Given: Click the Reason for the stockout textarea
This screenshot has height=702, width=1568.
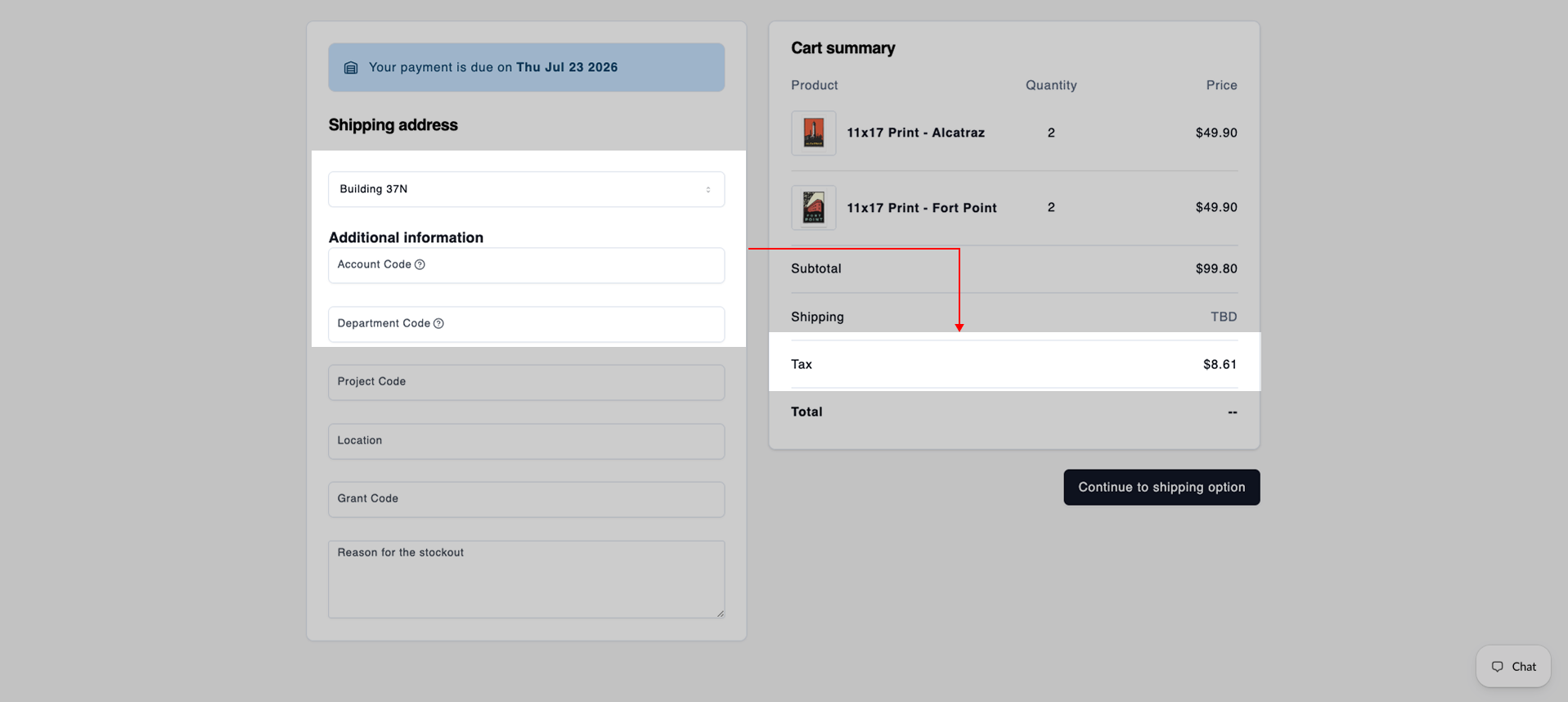Looking at the screenshot, I should (x=526, y=579).
